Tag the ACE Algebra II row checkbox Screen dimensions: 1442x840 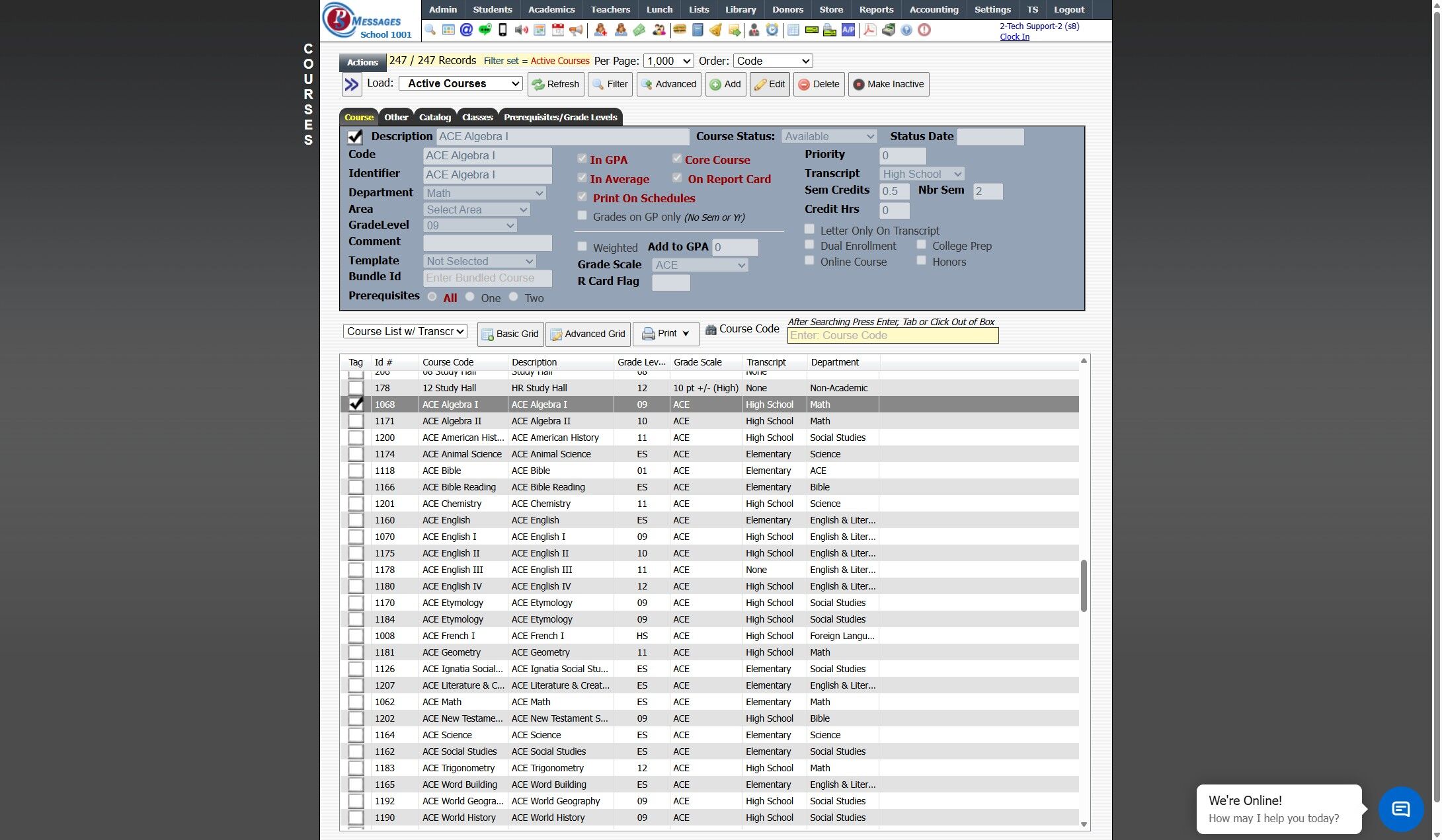click(x=356, y=421)
